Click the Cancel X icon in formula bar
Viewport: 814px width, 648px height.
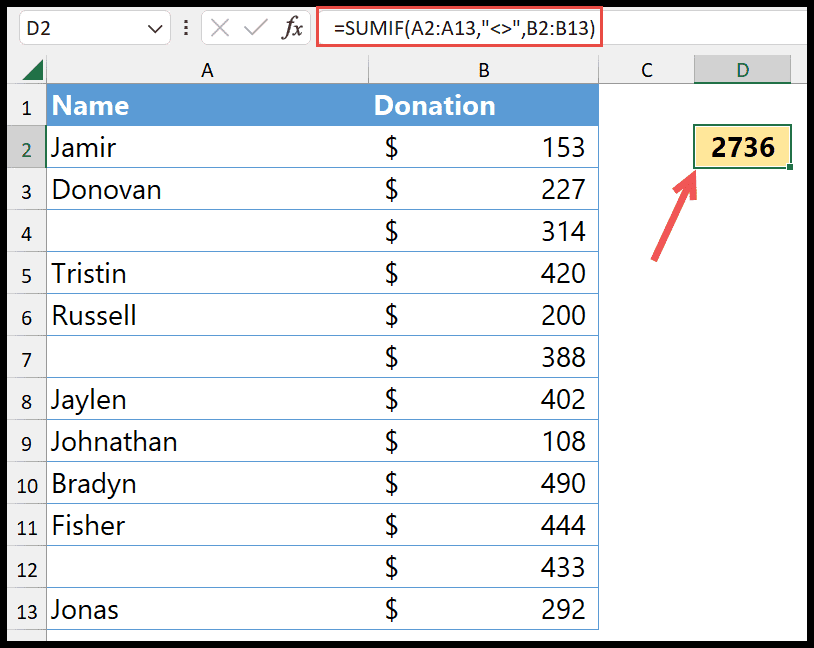(x=222, y=29)
